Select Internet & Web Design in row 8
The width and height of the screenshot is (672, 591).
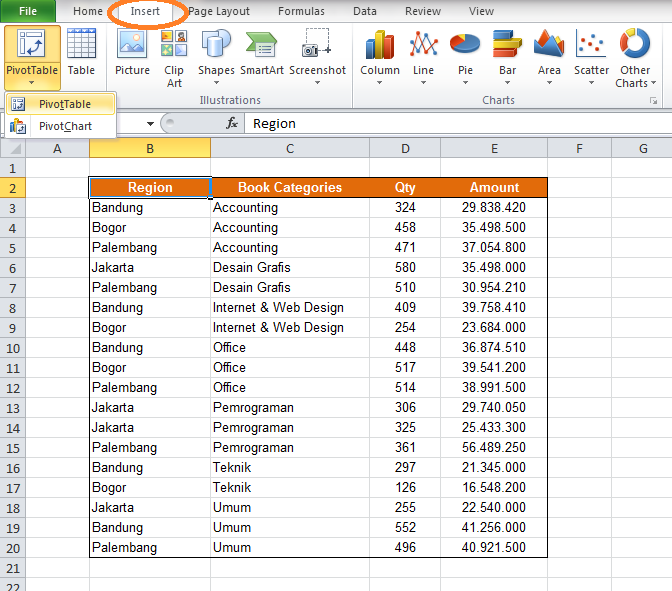click(290, 307)
